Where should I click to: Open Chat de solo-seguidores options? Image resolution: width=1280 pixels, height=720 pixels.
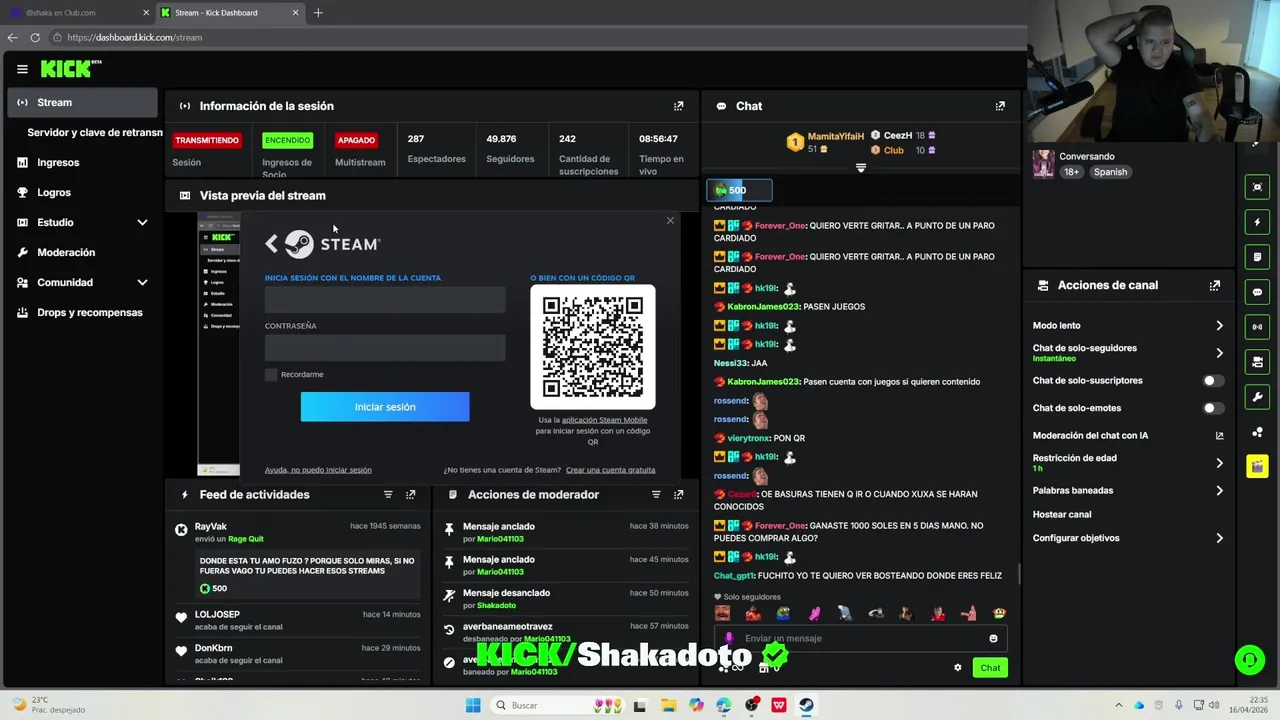tap(1127, 353)
